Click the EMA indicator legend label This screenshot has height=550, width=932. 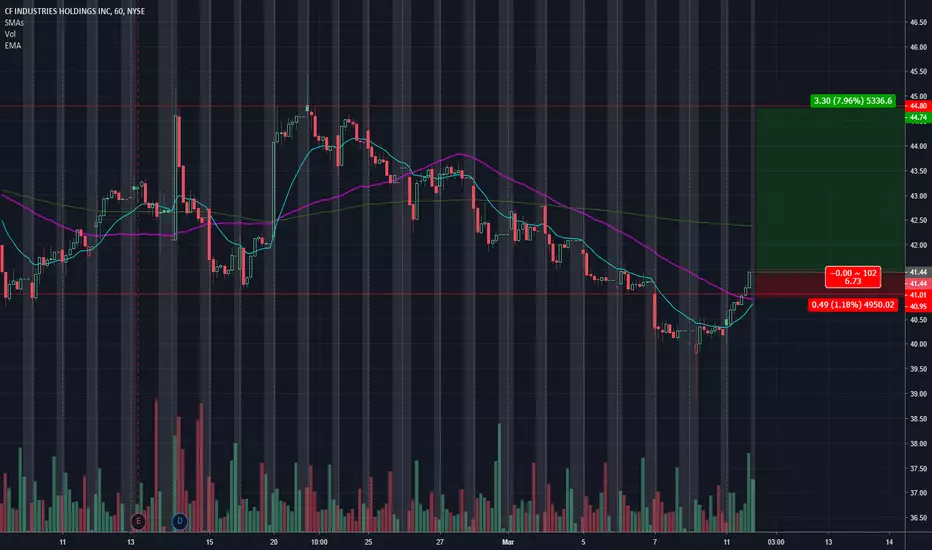point(12,45)
